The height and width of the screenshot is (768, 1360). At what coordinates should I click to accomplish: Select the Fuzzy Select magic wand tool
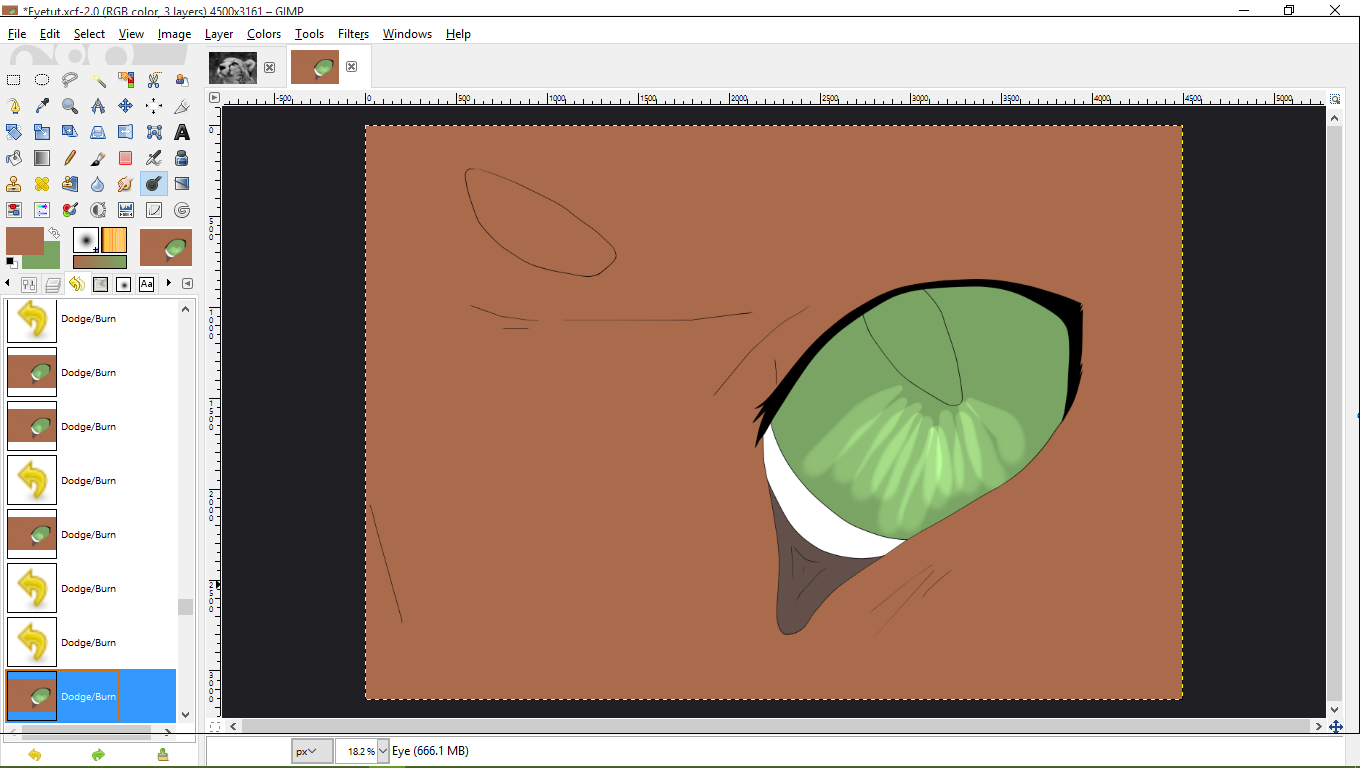pos(98,80)
